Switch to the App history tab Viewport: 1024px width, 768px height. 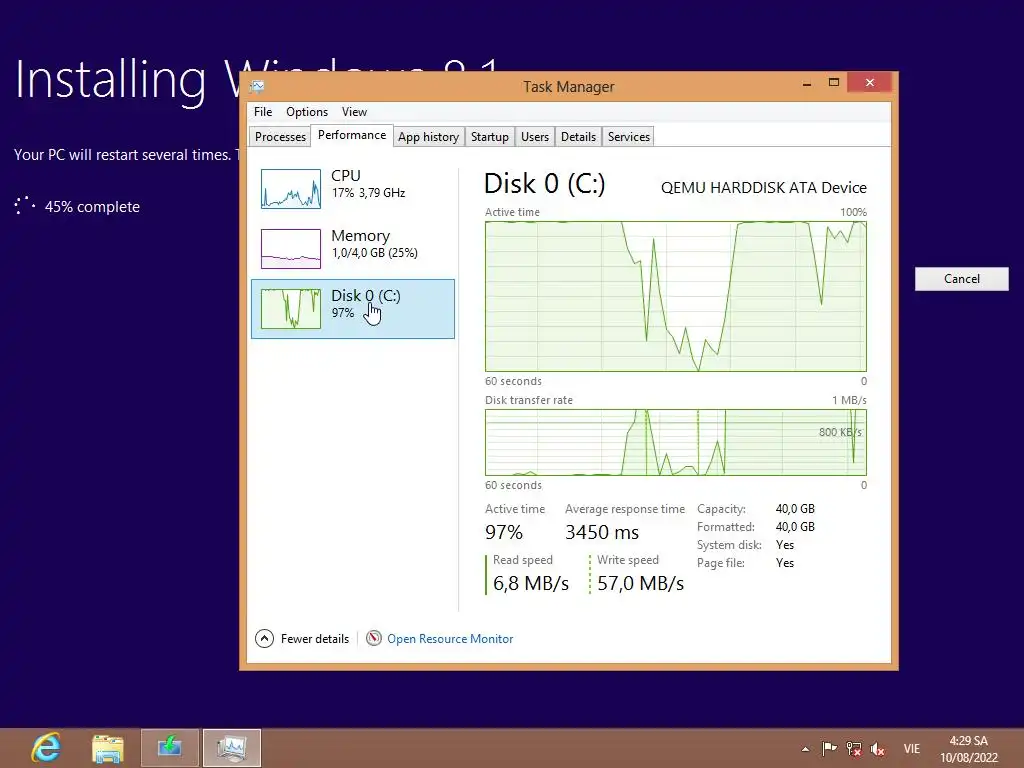click(428, 136)
